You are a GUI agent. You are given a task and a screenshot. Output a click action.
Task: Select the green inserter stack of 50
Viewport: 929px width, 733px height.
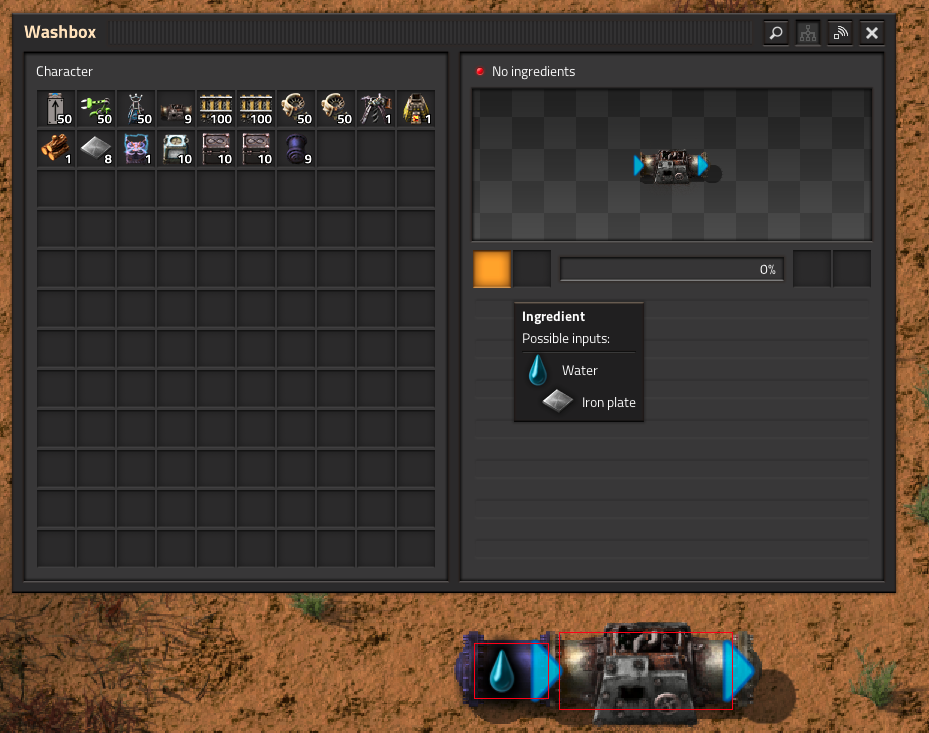click(96, 109)
